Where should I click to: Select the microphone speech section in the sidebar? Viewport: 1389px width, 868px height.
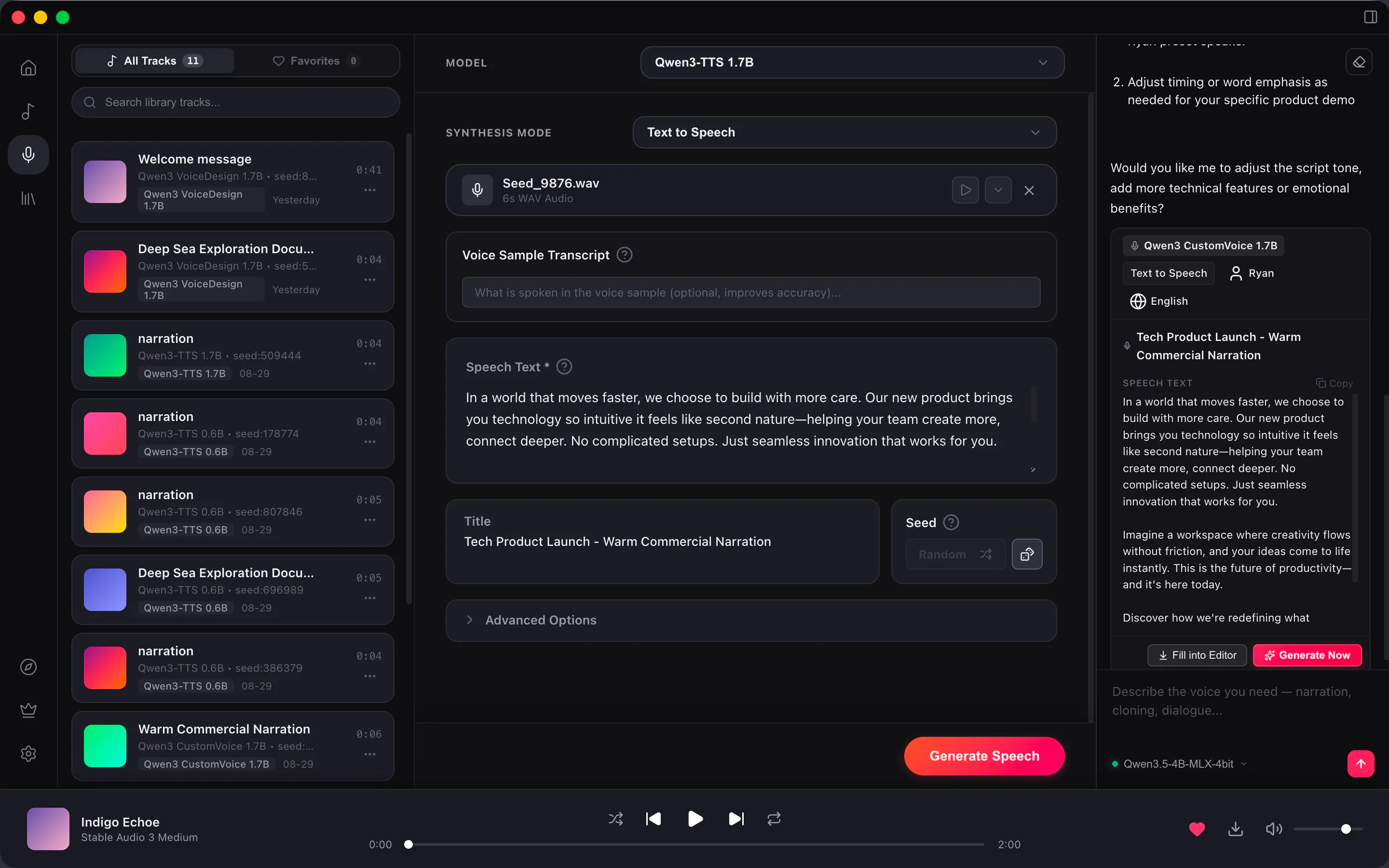click(x=28, y=154)
